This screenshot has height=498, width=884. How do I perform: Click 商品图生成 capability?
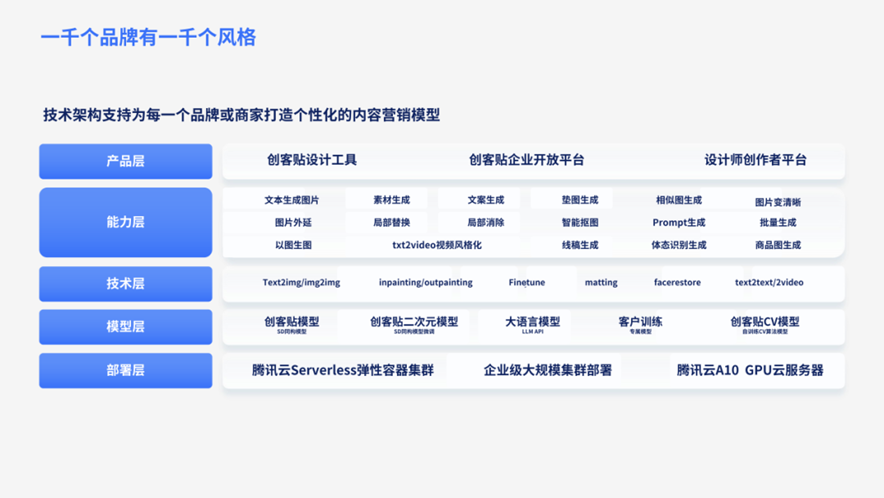778,245
